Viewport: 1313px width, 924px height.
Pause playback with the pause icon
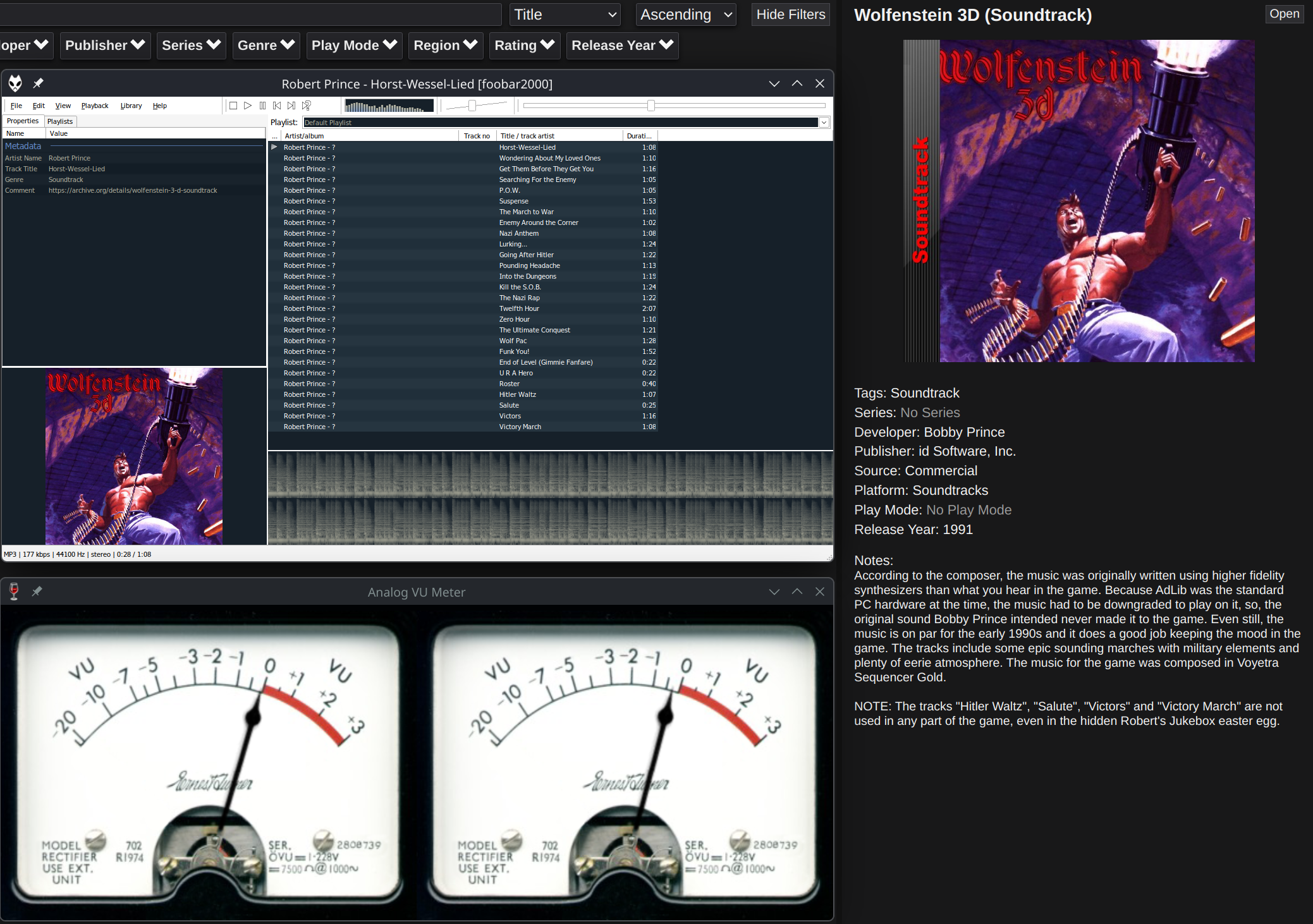coord(262,106)
